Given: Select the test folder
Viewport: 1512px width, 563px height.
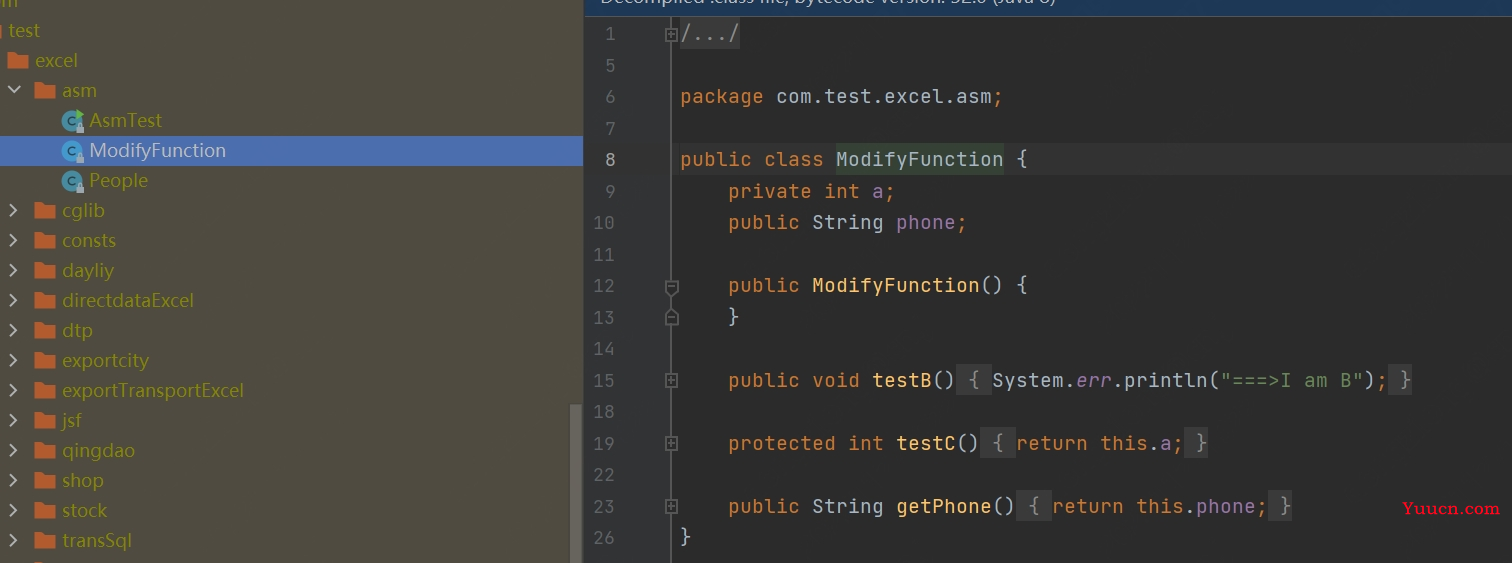Looking at the screenshot, I should tap(24, 30).
